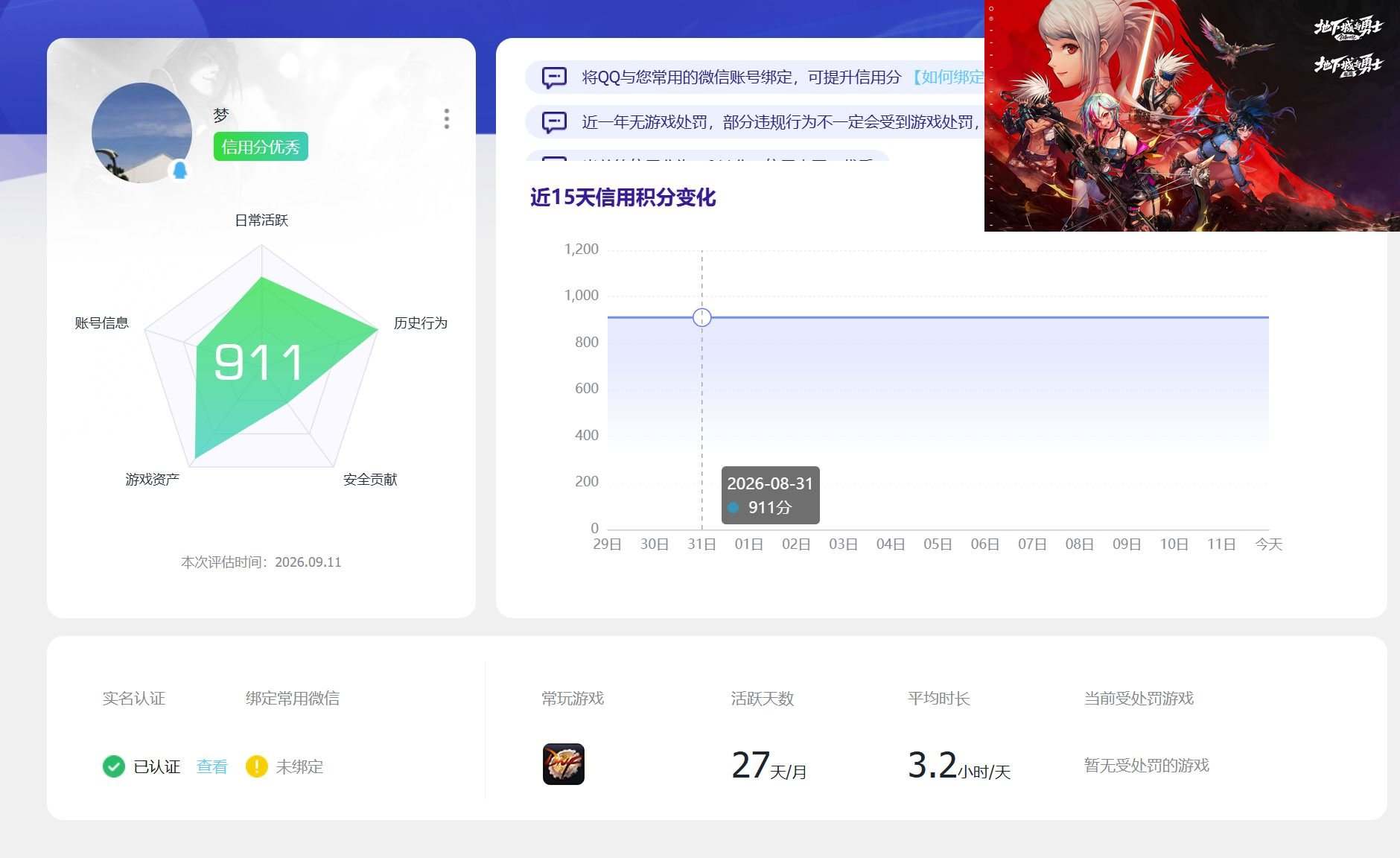Click the 本次评估时间 2026.09.11 text

pos(261,562)
